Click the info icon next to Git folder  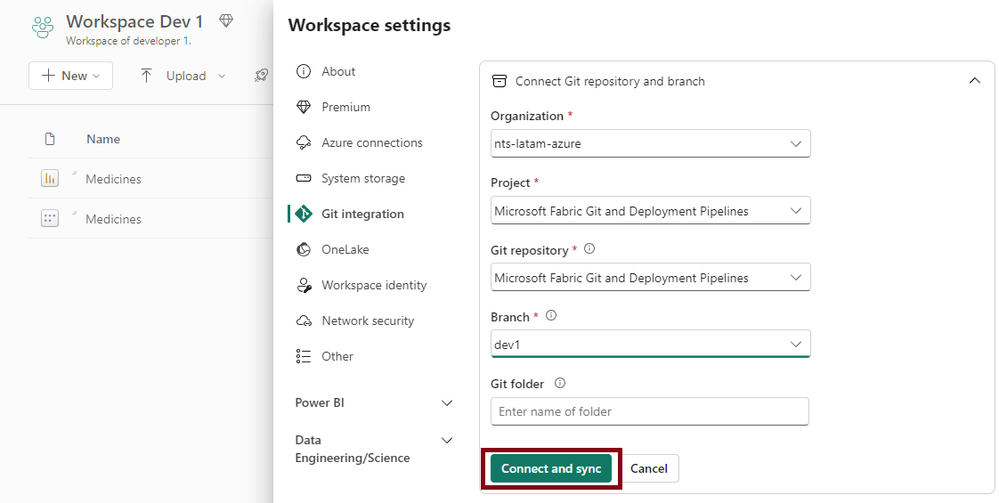[x=560, y=383]
